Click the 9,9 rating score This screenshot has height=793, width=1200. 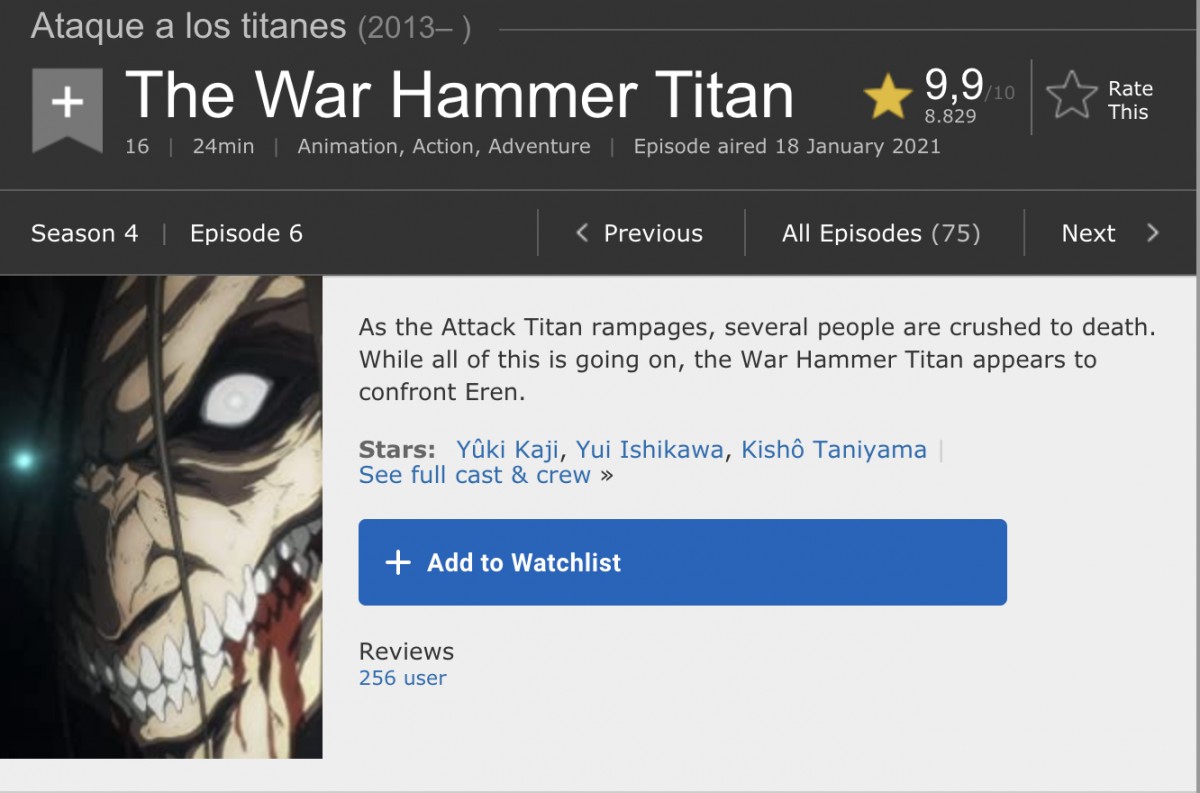click(x=954, y=86)
